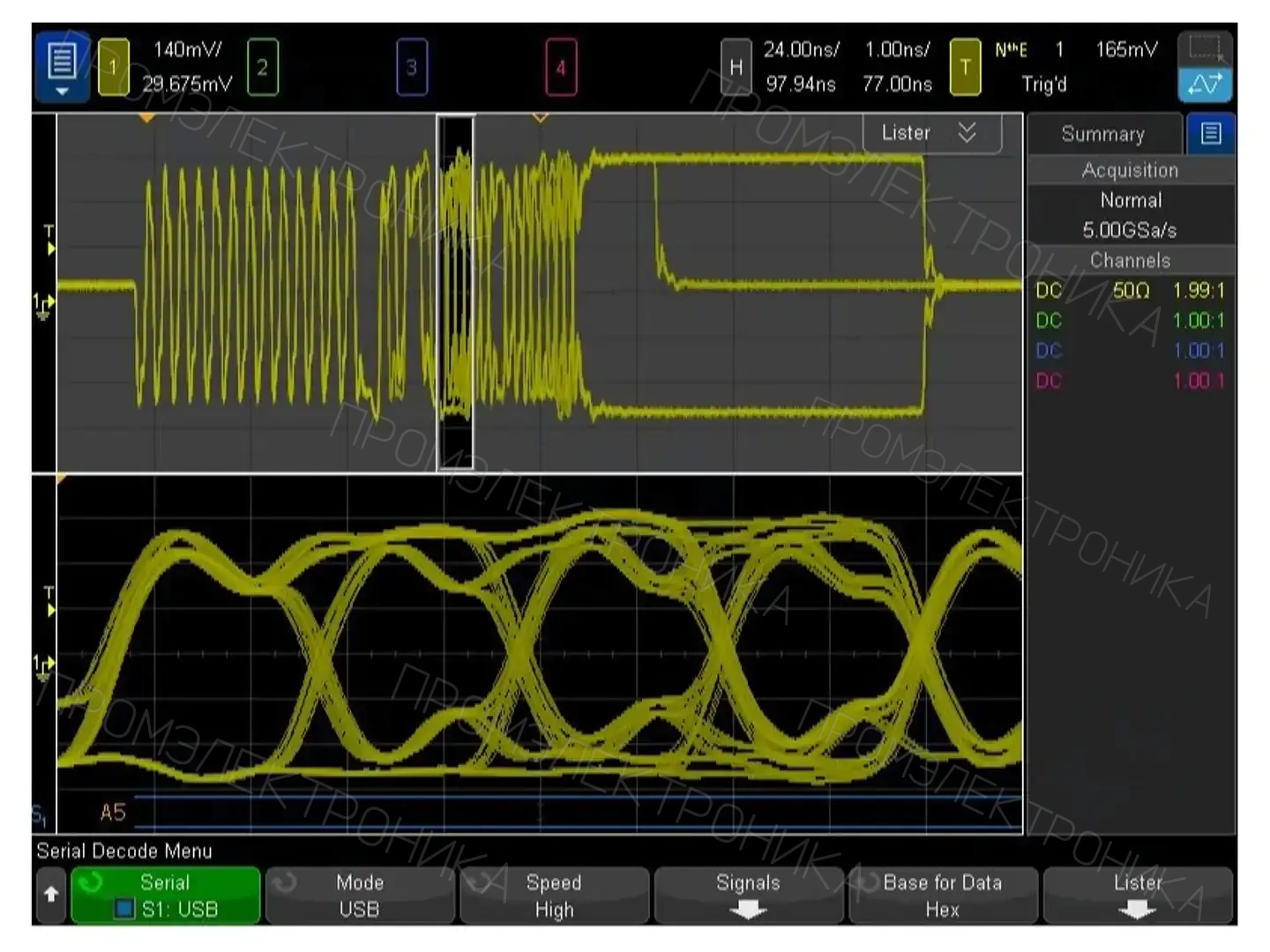
Task: Open the Horizontal (H) settings
Action: 736,67
